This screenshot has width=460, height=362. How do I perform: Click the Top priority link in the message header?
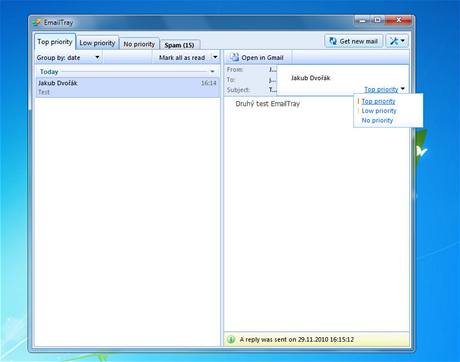click(x=381, y=89)
